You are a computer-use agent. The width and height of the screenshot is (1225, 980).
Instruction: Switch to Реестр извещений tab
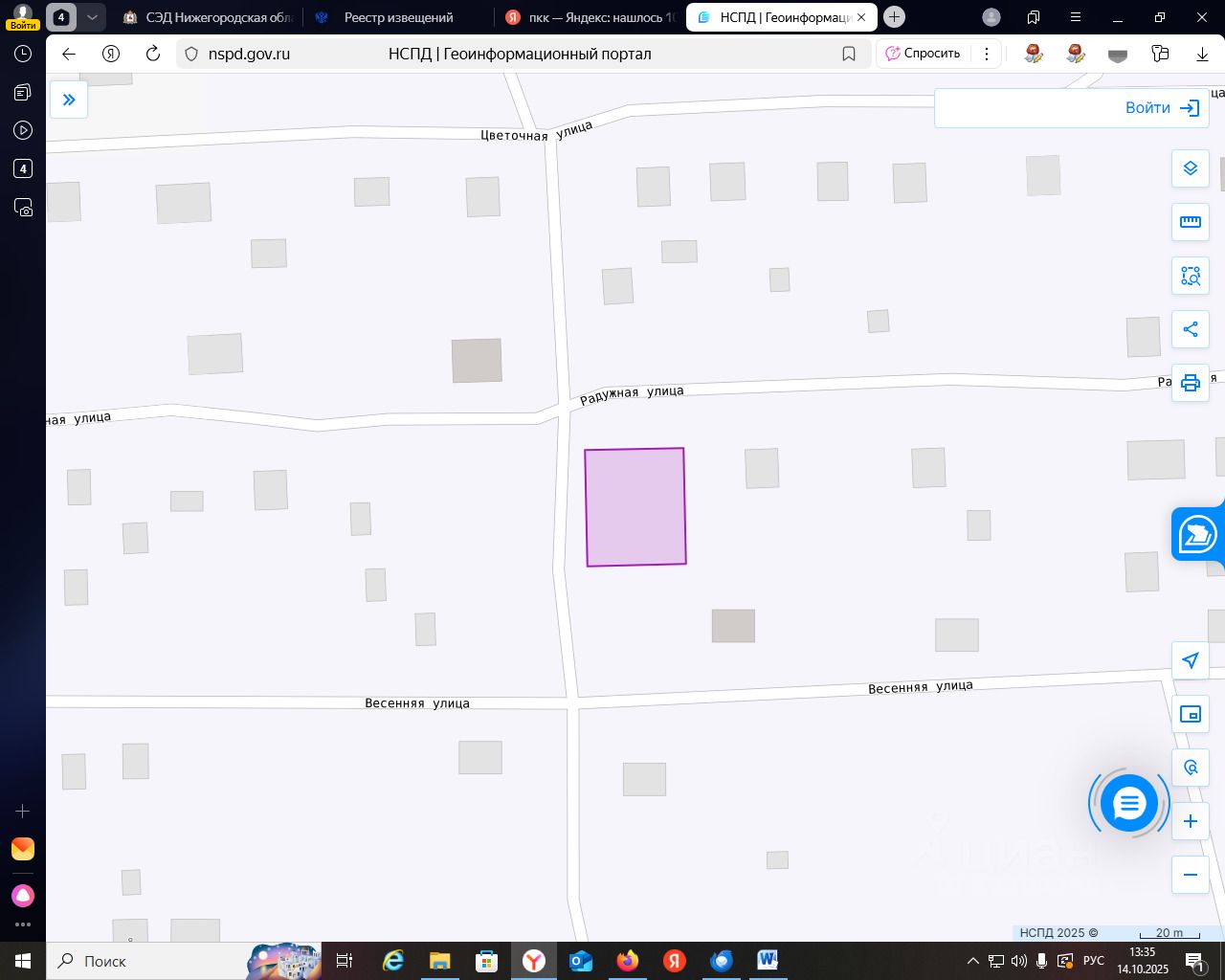click(398, 17)
